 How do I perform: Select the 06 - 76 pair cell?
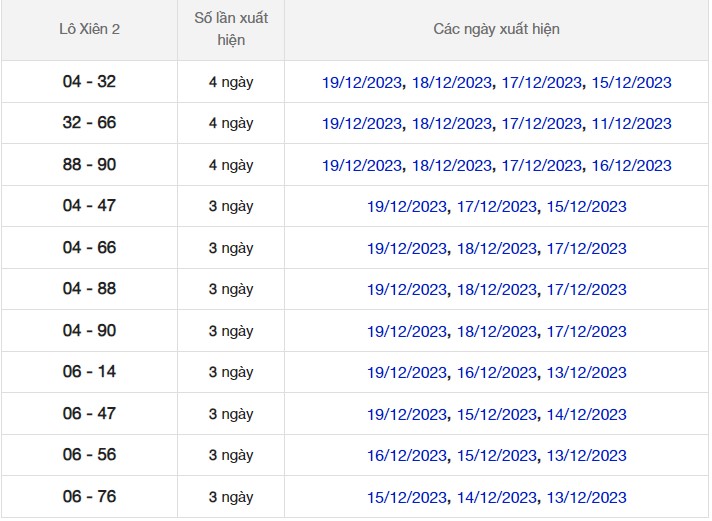click(x=89, y=497)
